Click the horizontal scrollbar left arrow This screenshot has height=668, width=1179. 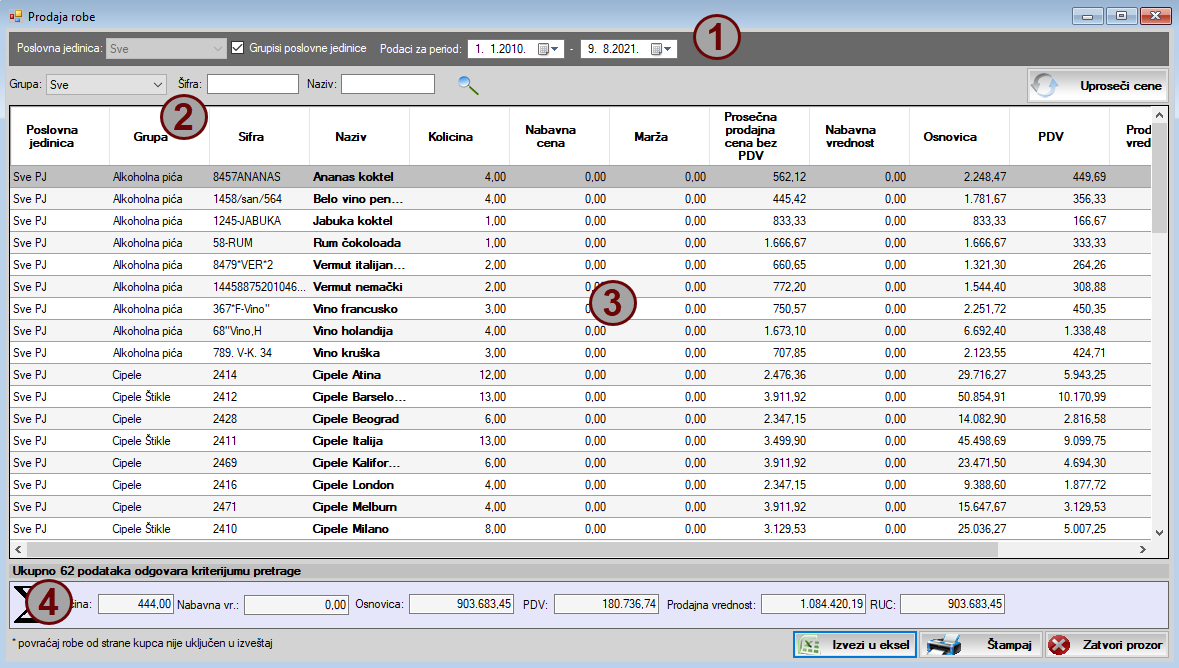(x=19, y=549)
